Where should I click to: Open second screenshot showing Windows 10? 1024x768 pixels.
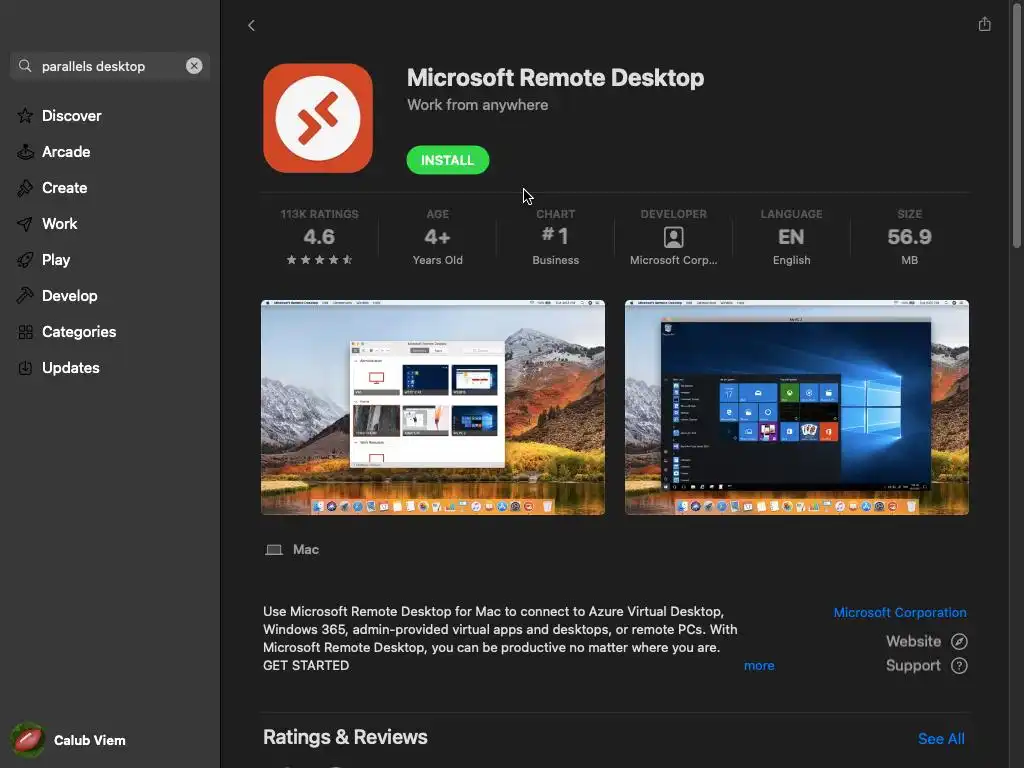(797, 408)
